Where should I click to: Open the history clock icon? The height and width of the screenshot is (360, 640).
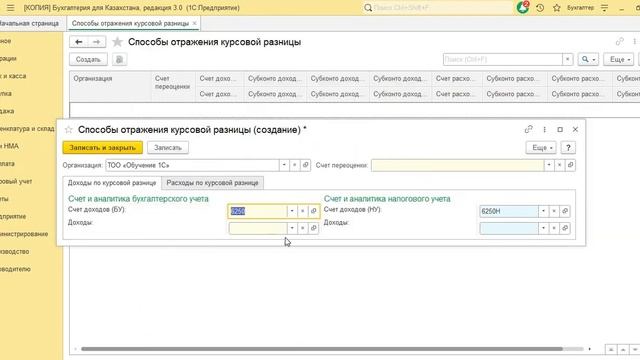[540, 8]
